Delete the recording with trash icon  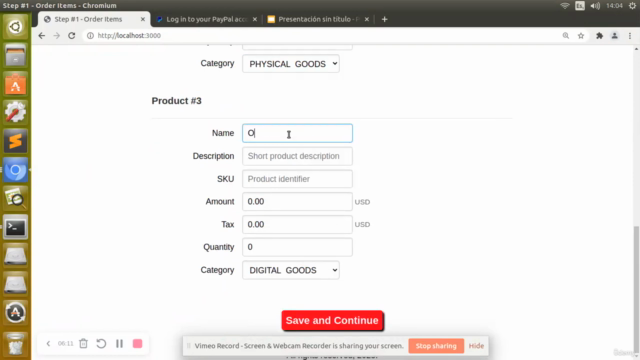83,344
